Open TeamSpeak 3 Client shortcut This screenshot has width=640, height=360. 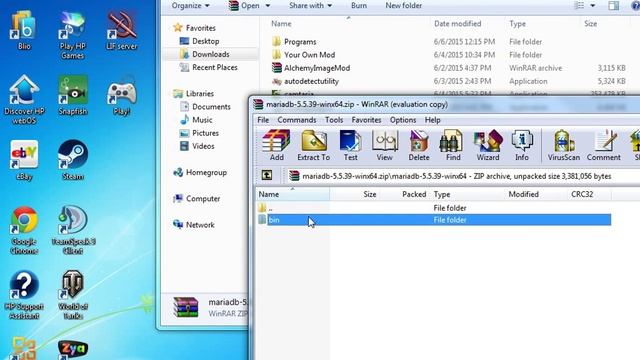click(73, 230)
